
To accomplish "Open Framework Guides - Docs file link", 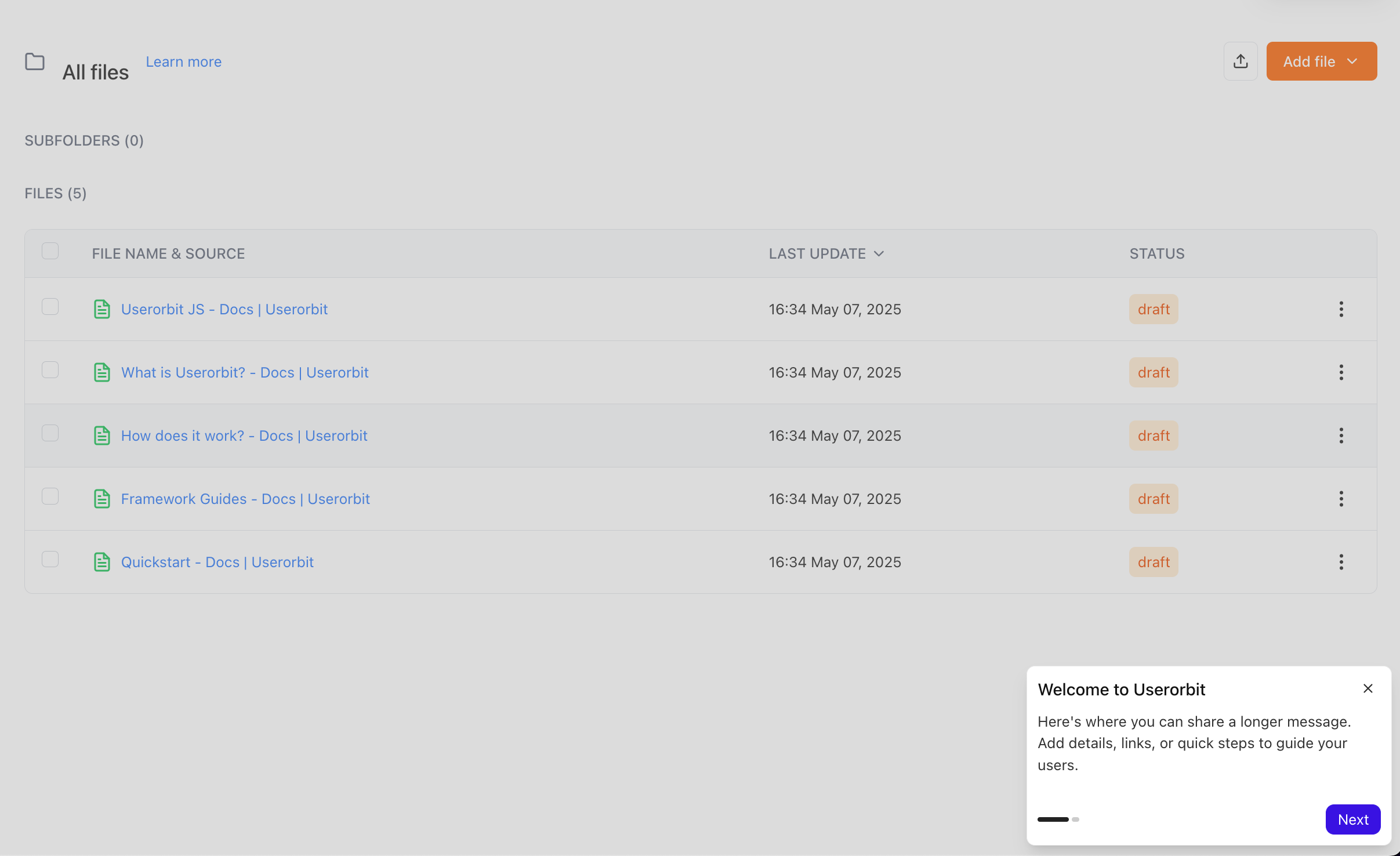I will [245, 499].
